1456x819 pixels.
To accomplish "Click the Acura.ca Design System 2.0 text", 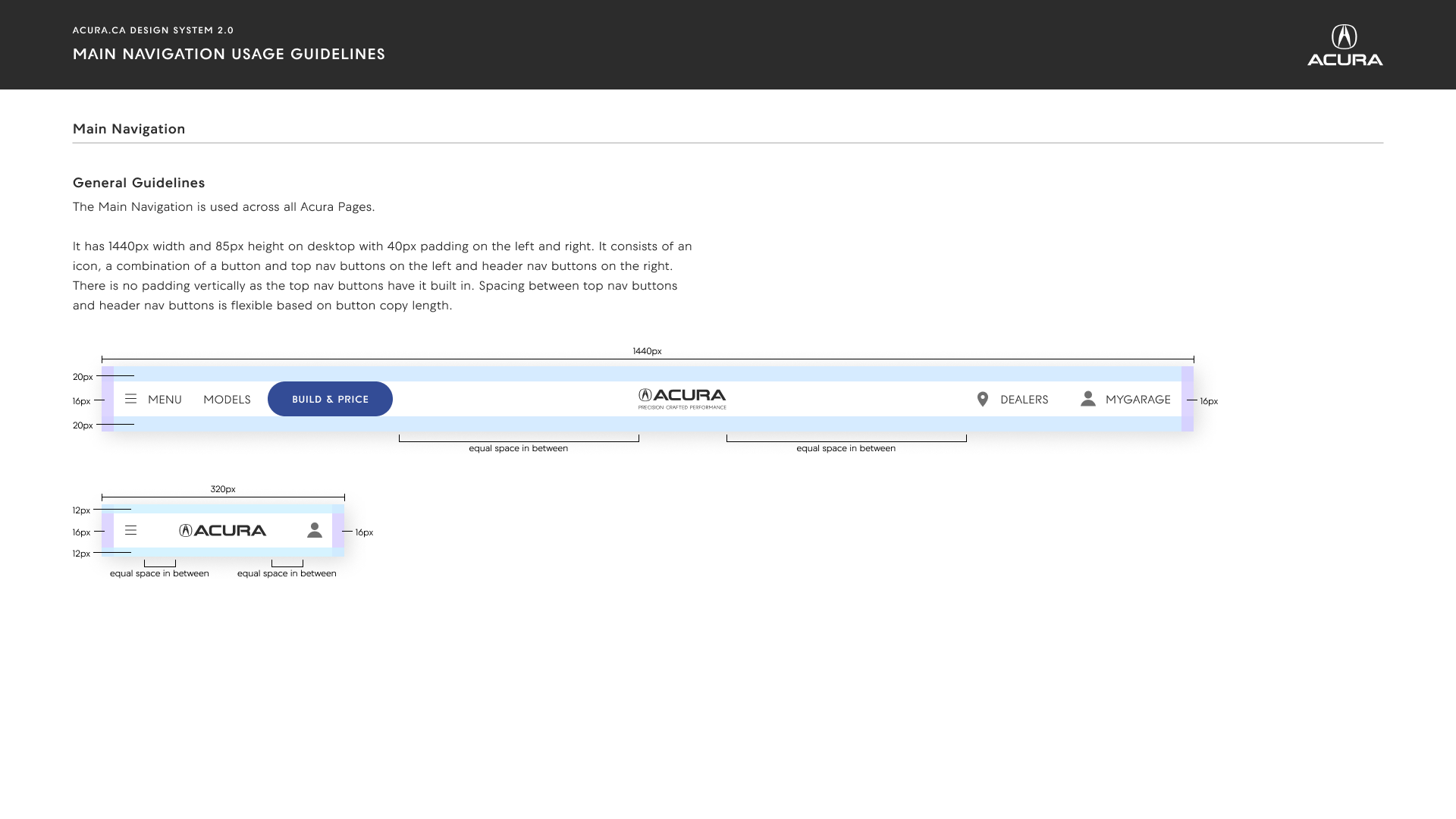I will 153,30.
